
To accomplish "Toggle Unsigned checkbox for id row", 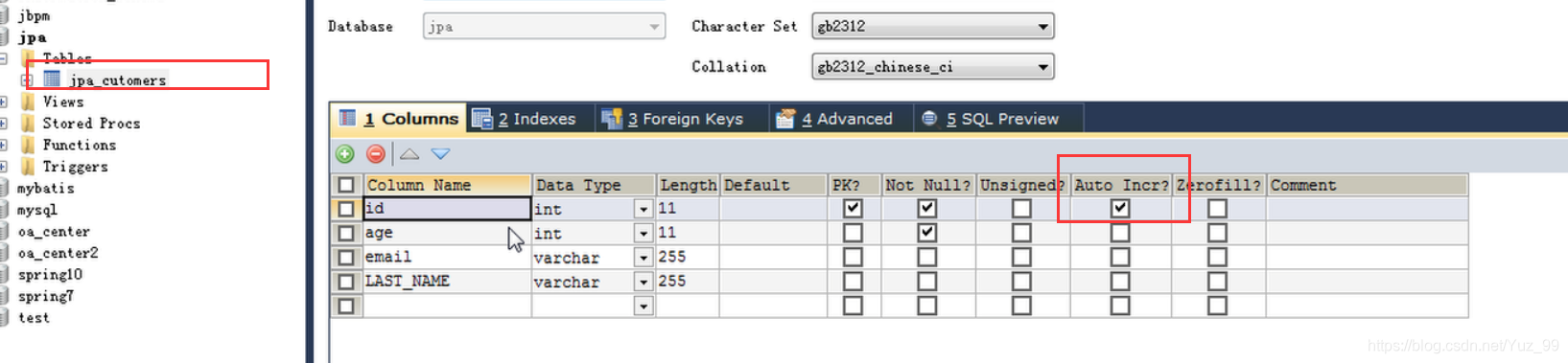I will click(1021, 208).
